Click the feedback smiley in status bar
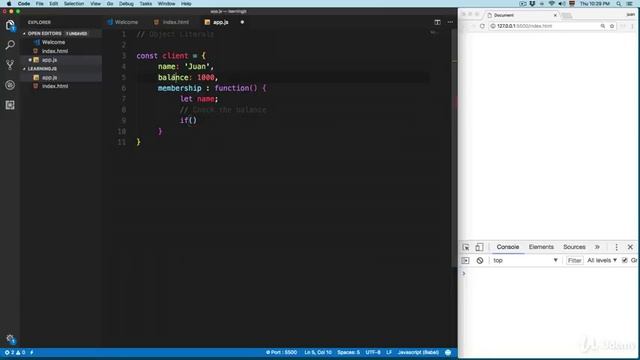The width and height of the screenshot is (640, 360). coord(448,352)
